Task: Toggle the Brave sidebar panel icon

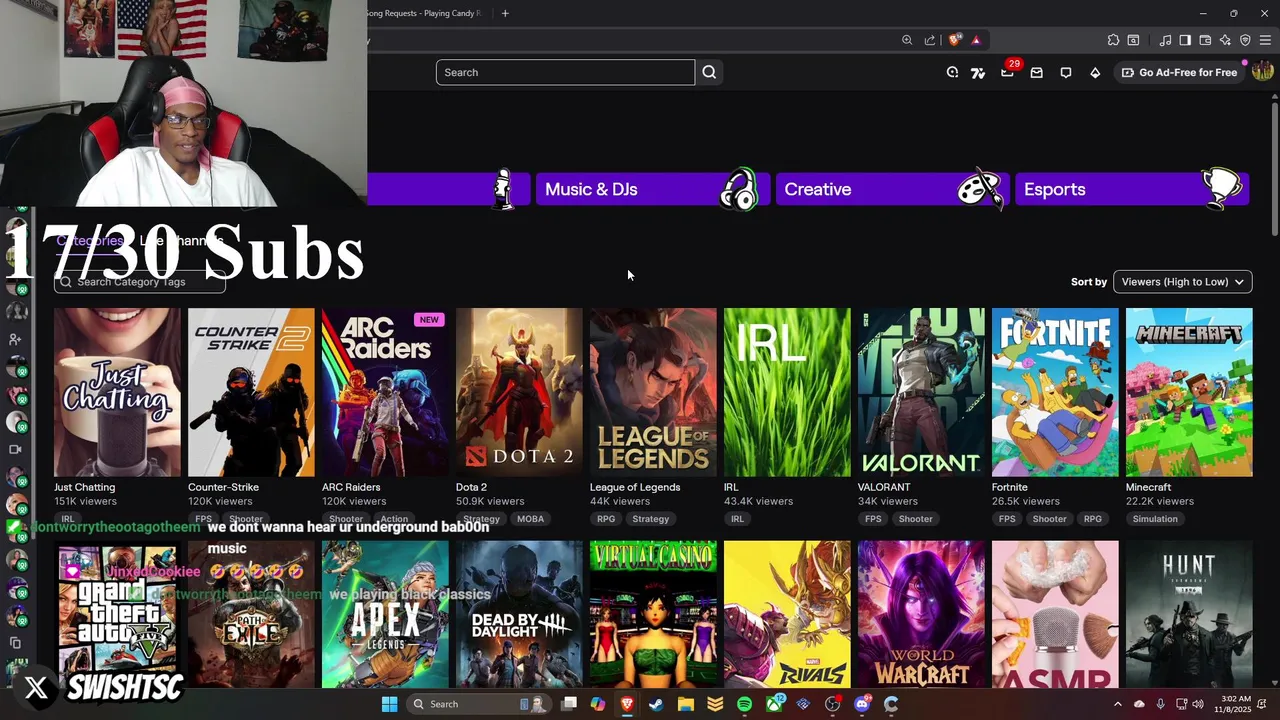Action: [1185, 40]
